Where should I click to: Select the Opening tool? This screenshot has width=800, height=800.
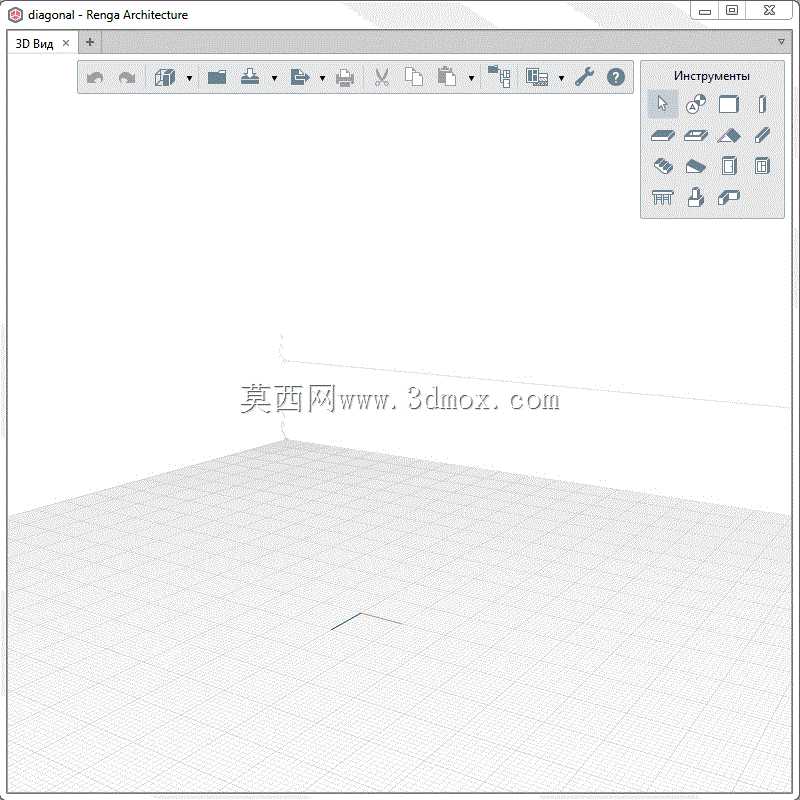[696, 135]
